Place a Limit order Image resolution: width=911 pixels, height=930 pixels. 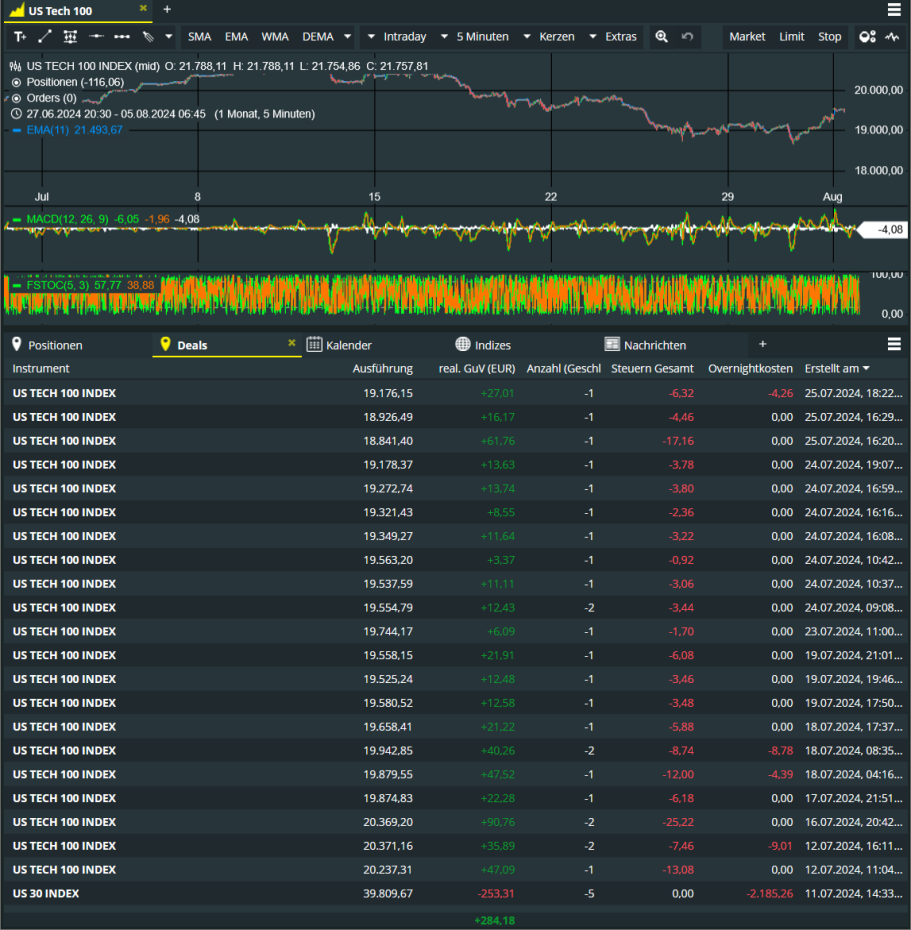pyautogui.click(x=792, y=37)
